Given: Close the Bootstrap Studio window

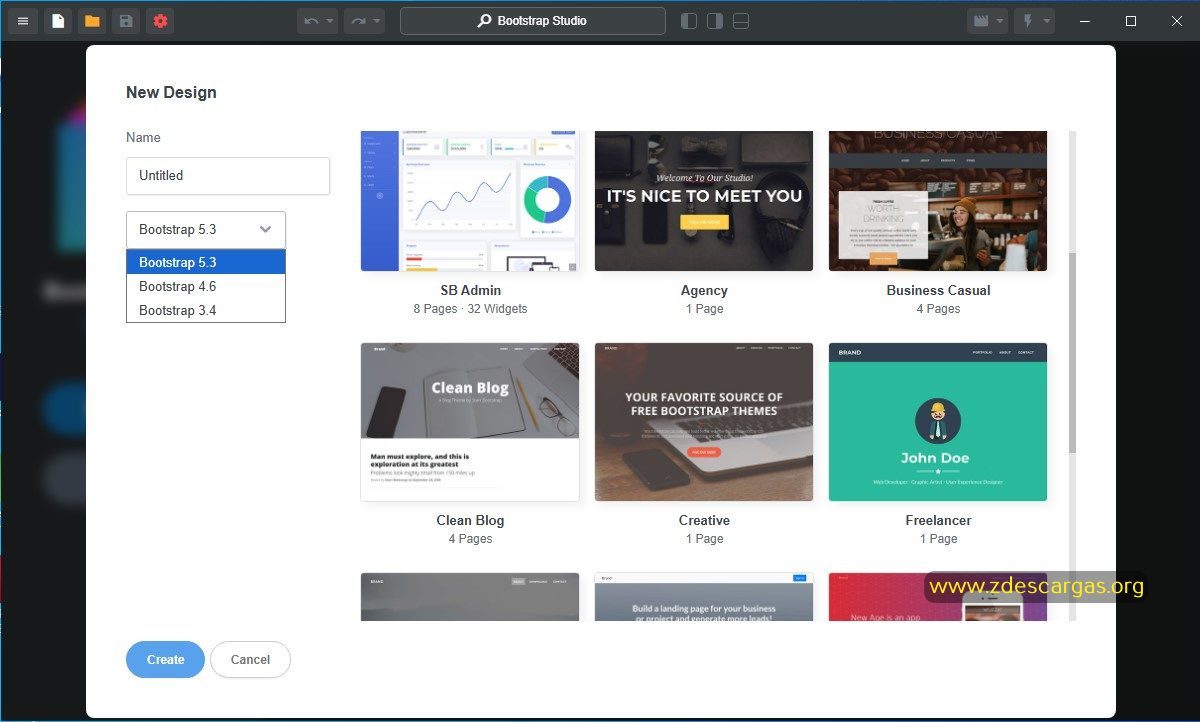Looking at the screenshot, I should click(1177, 21).
